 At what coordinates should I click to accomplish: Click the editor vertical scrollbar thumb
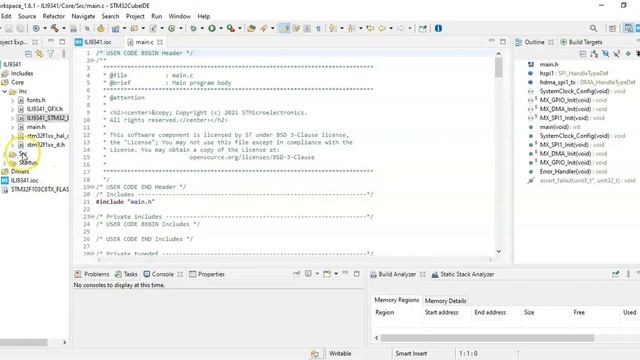[498, 68]
